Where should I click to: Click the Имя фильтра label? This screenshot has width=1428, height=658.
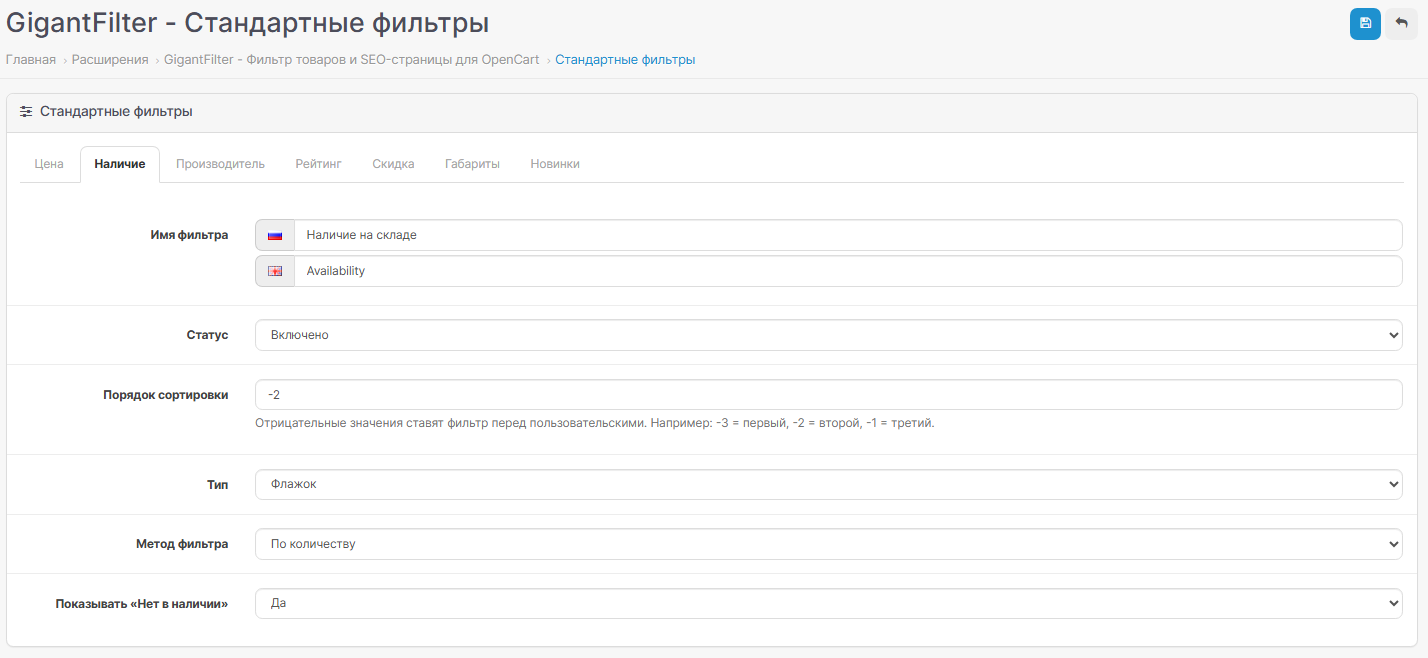pos(189,235)
